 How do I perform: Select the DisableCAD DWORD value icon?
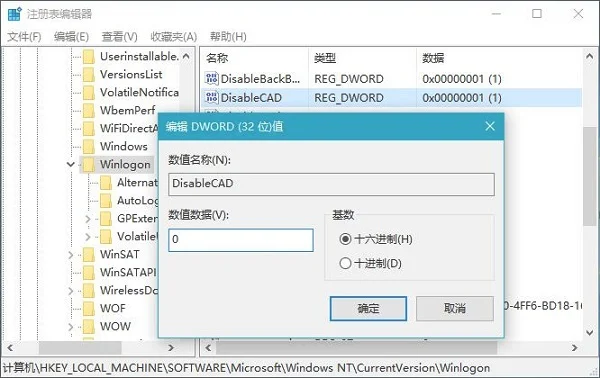(212, 98)
